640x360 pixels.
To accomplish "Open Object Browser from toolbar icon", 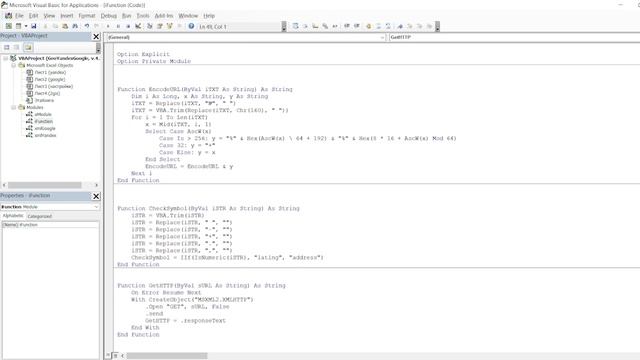I will click(x=169, y=26).
